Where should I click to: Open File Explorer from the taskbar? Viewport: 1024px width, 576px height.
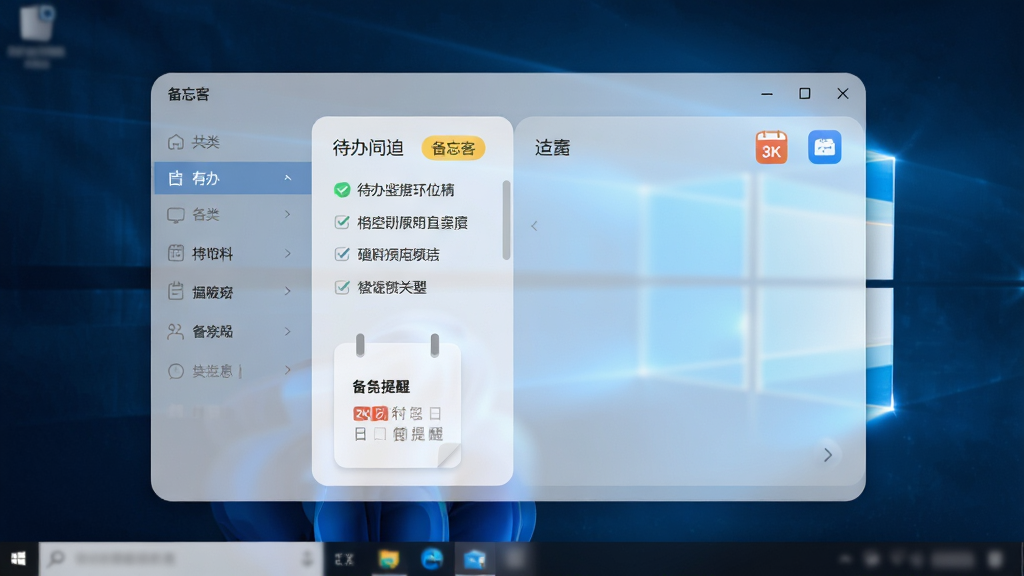[x=389, y=559]
